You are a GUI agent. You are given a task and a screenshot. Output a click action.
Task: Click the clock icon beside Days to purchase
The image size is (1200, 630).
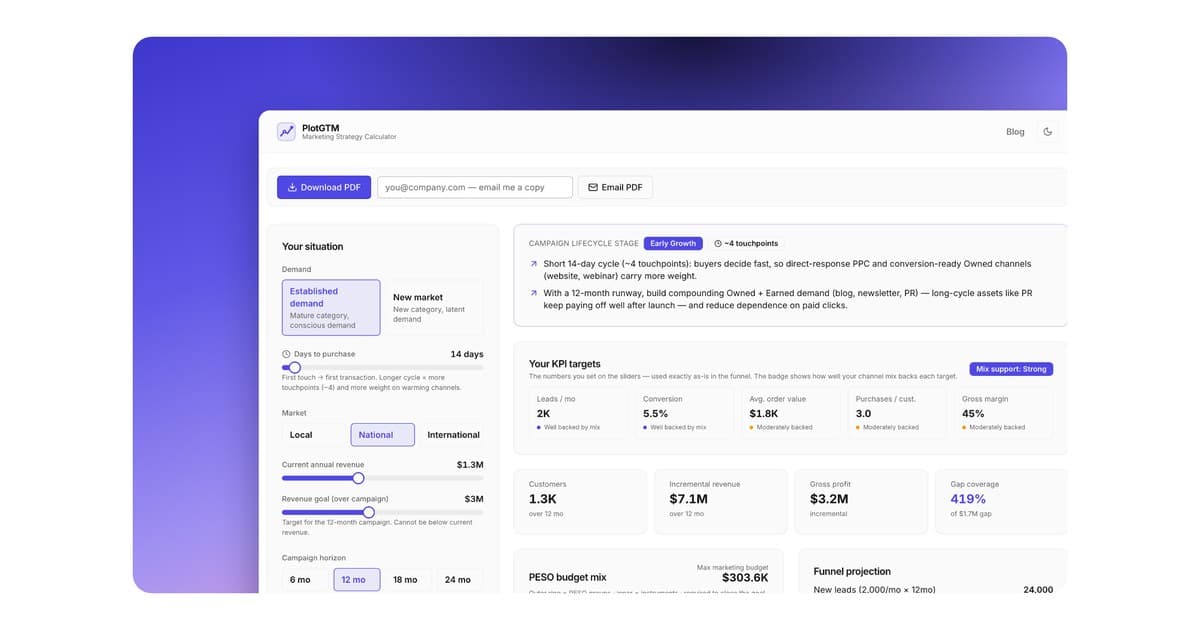(286, 354)
